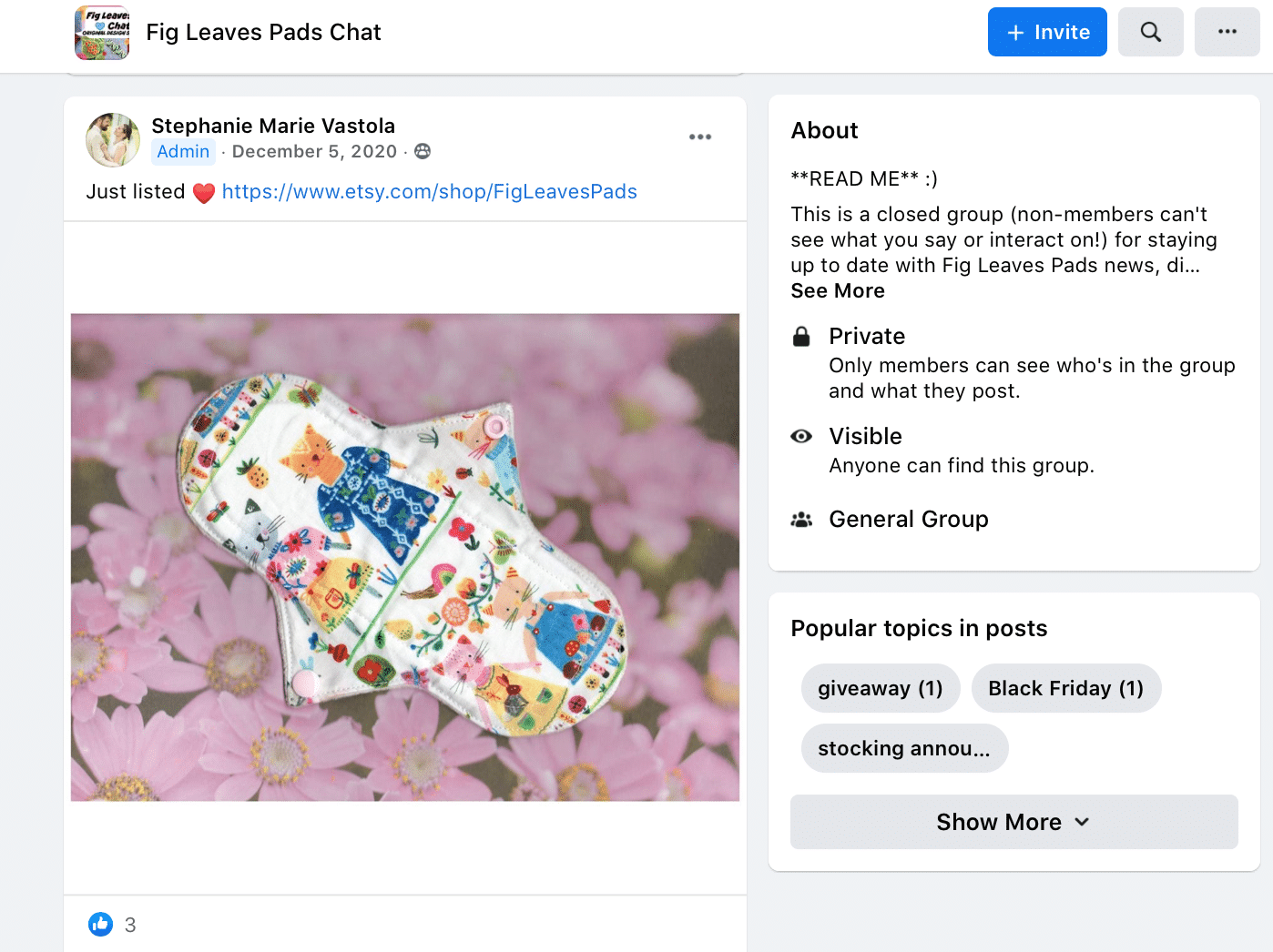Open the group more options ellipsis
This screenshot has height=952, width=1273.
[1227, 32]
